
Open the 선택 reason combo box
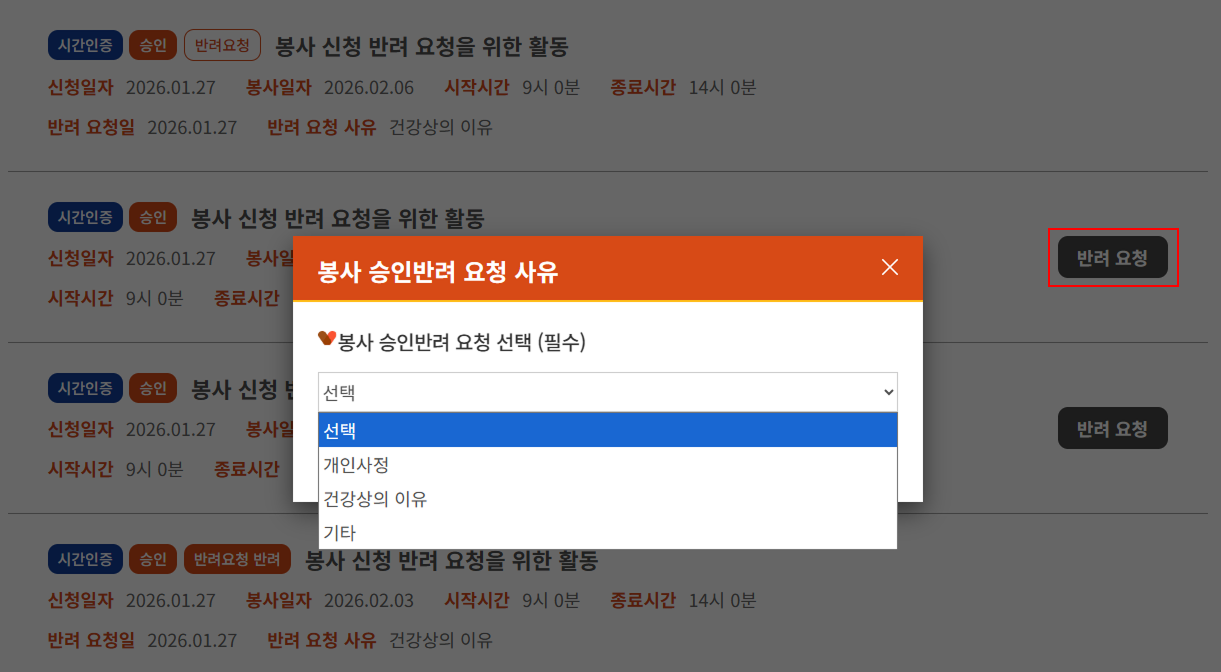click(x=607, y=393)
